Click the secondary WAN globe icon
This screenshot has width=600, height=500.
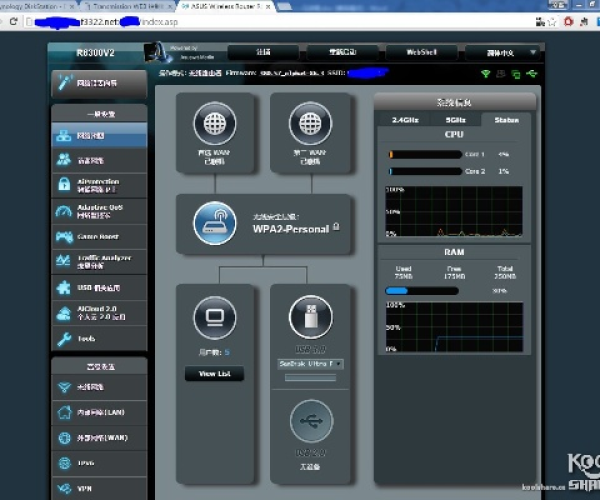pyautogui.click(x=310, y=124)
